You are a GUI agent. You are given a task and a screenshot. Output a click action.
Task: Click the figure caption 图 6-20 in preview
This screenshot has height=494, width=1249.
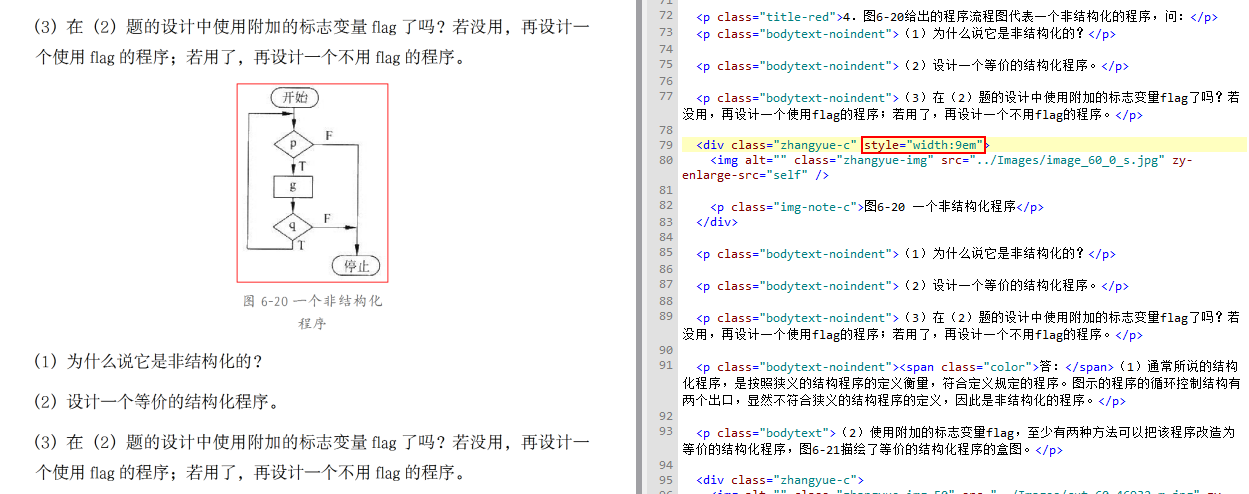click(312, 301)
